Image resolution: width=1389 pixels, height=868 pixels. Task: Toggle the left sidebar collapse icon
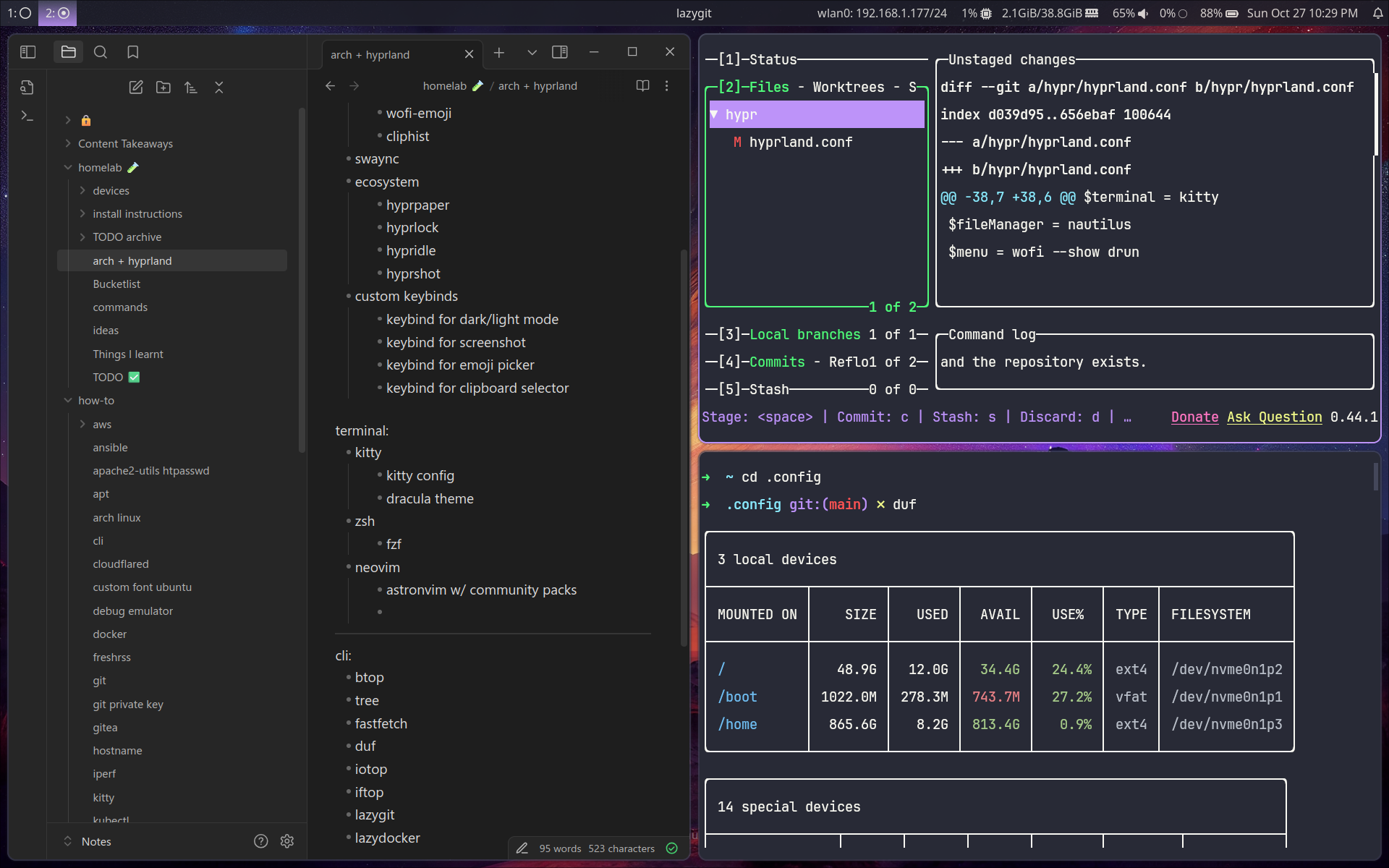pos(28,52)
